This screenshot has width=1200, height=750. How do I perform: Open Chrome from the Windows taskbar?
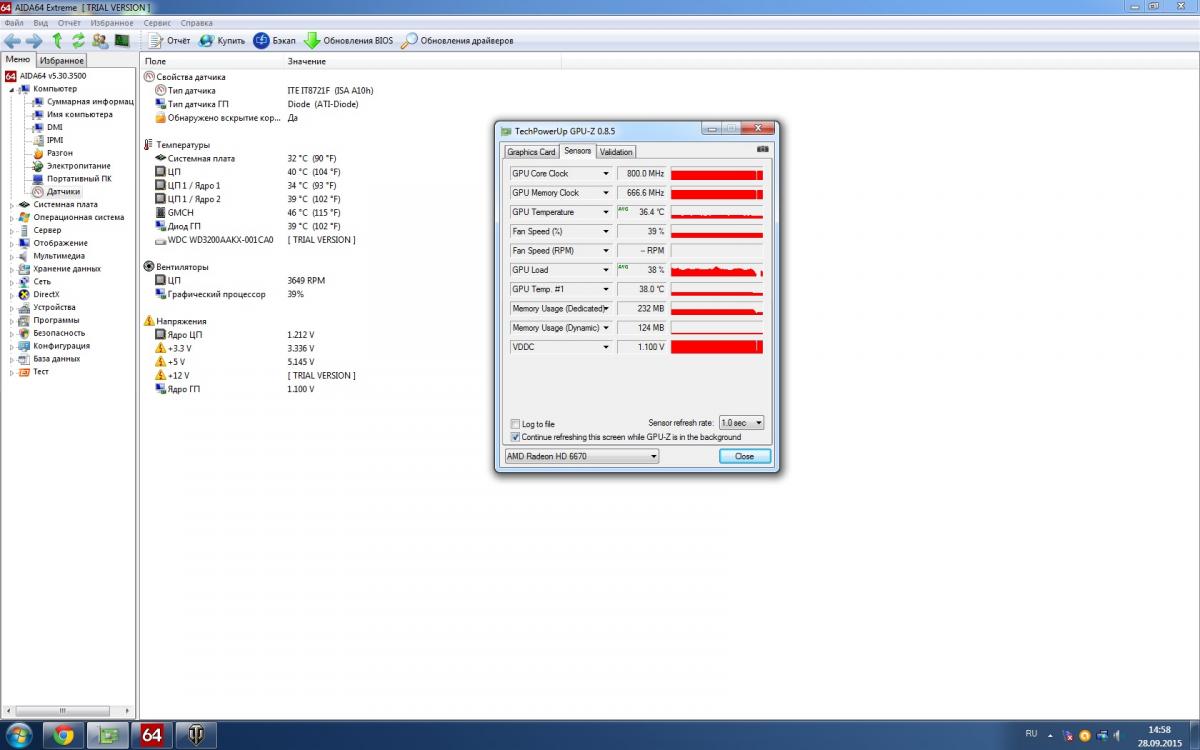point(63,735)
